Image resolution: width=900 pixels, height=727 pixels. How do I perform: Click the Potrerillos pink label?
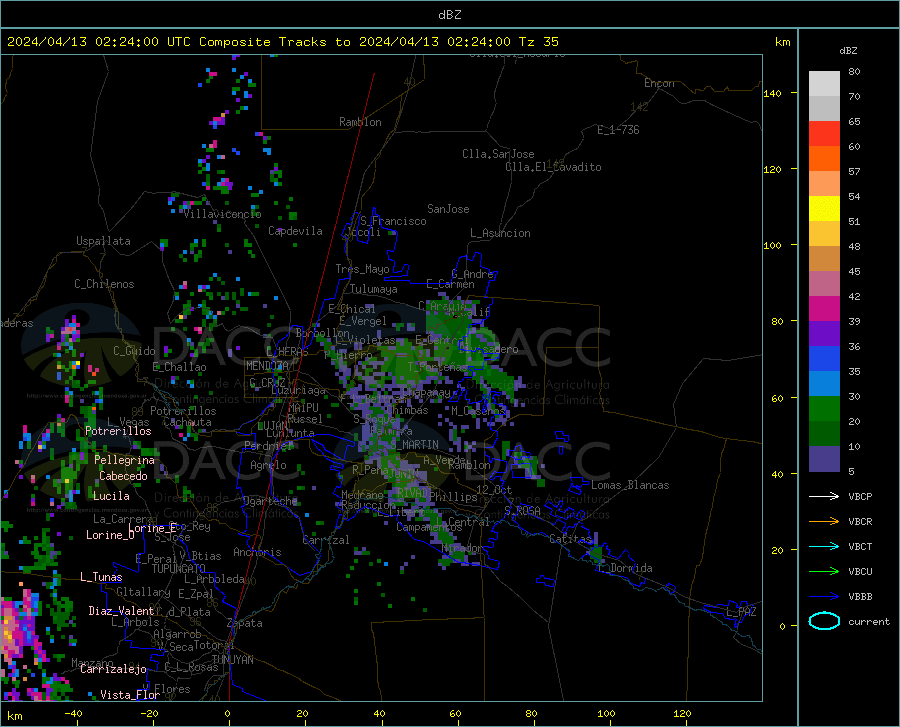[x=118, y=431]
